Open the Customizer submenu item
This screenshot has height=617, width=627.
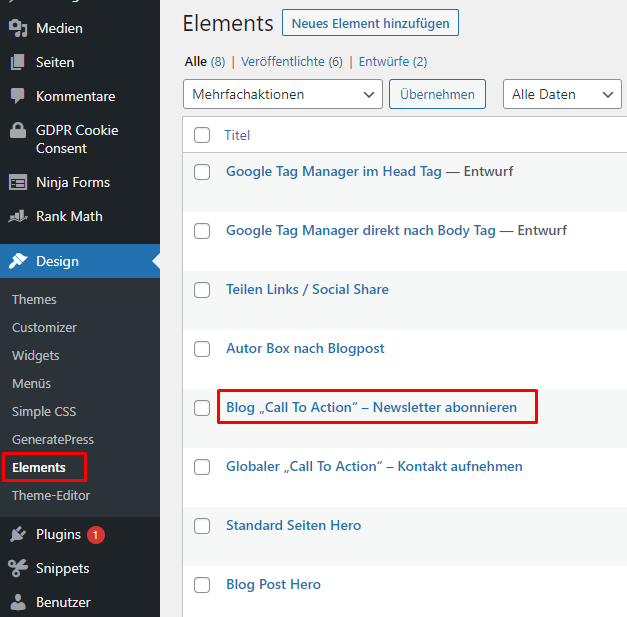44,327
